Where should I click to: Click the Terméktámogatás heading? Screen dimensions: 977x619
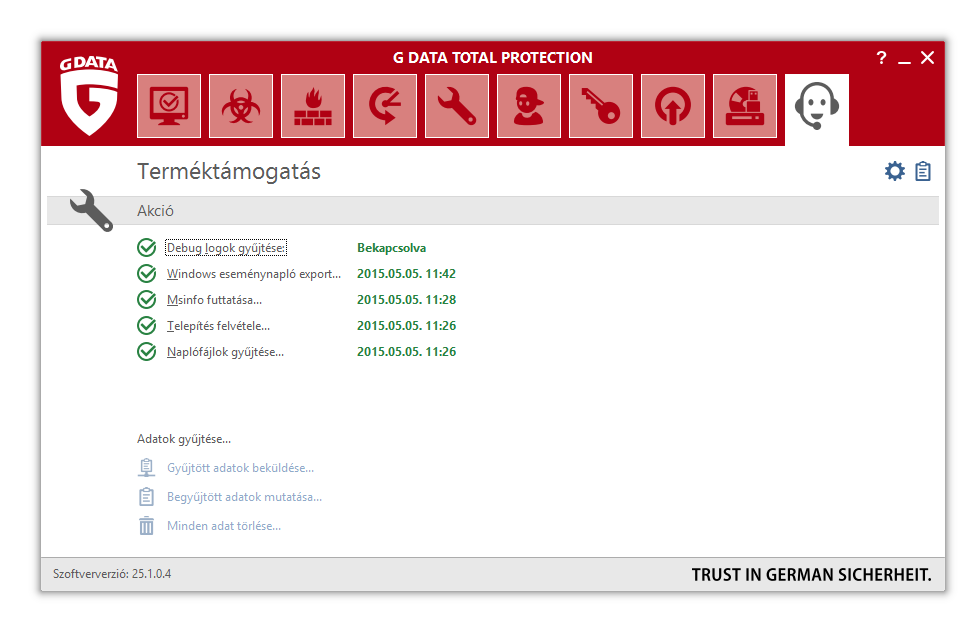[229, 171]
